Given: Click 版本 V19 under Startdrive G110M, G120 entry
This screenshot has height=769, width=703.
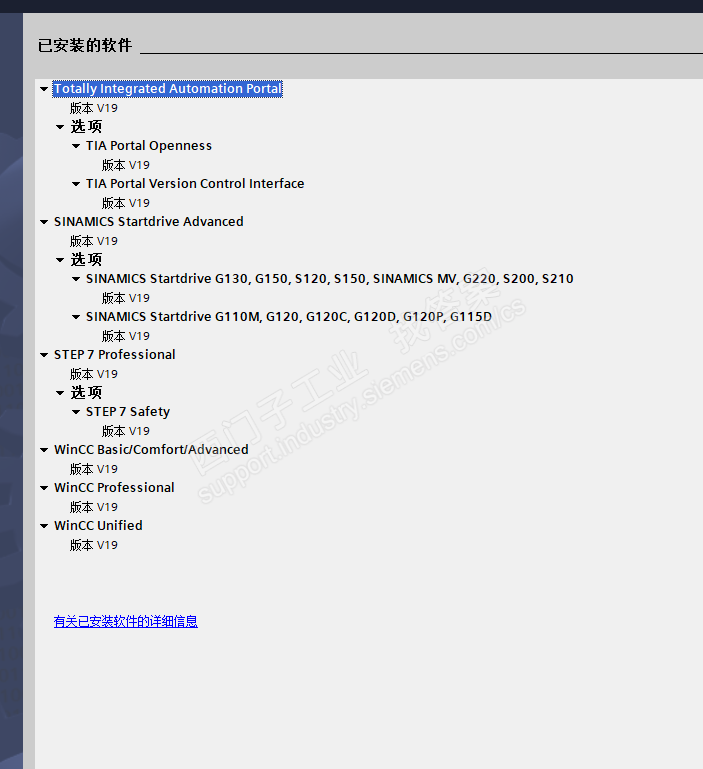Looking at the screenshot, I should point(126,336).
